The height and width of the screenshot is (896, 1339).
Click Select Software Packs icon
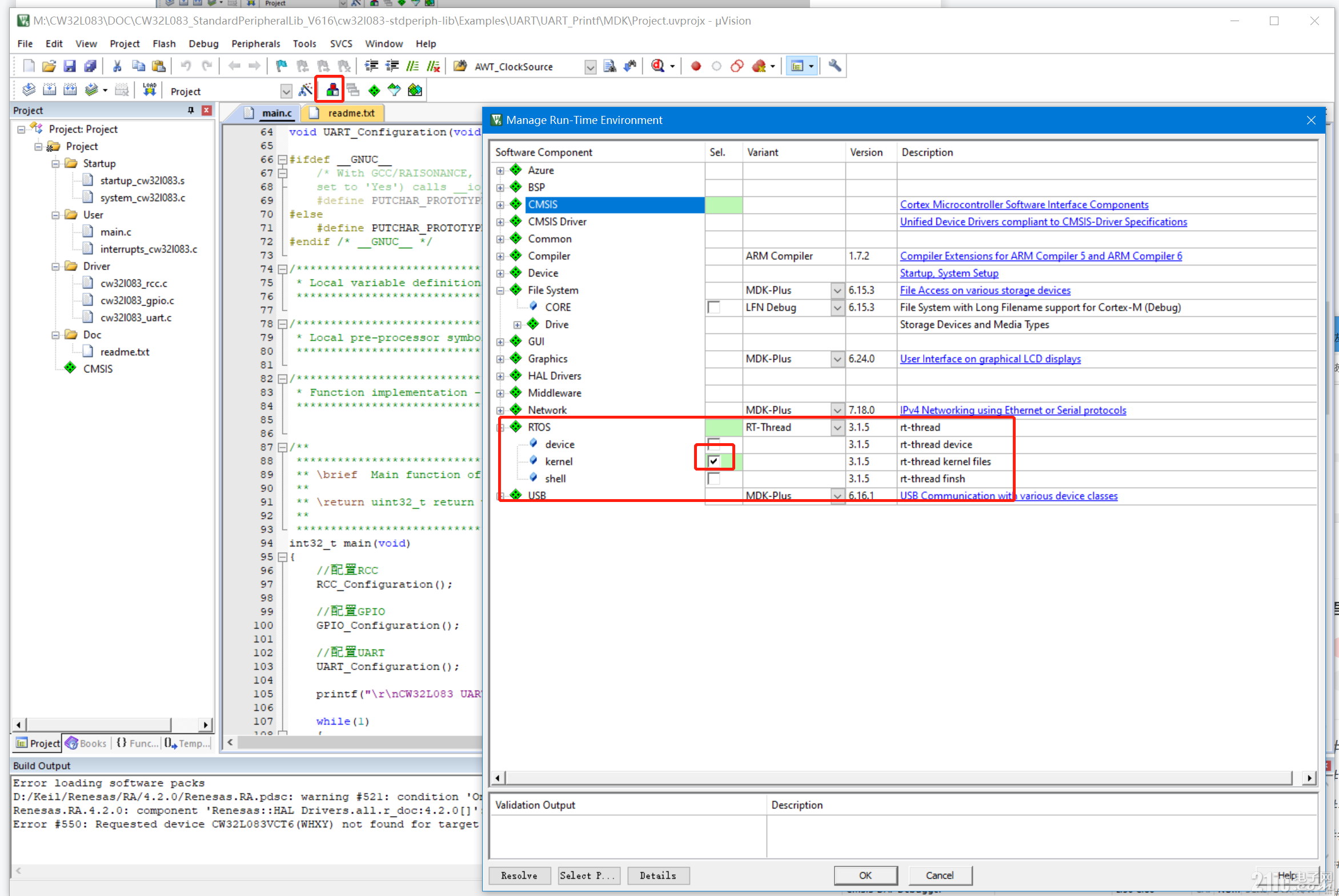(x=394, y=90)
